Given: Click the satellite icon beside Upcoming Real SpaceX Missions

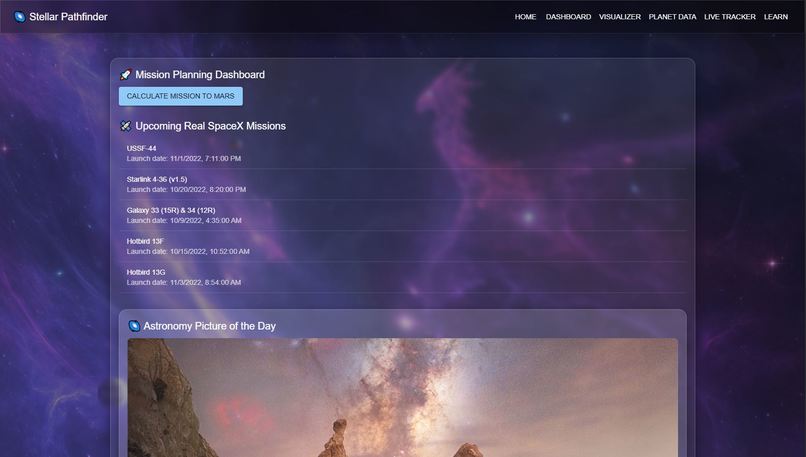Looking at the screenshot, I should click(x=125, y=126).
